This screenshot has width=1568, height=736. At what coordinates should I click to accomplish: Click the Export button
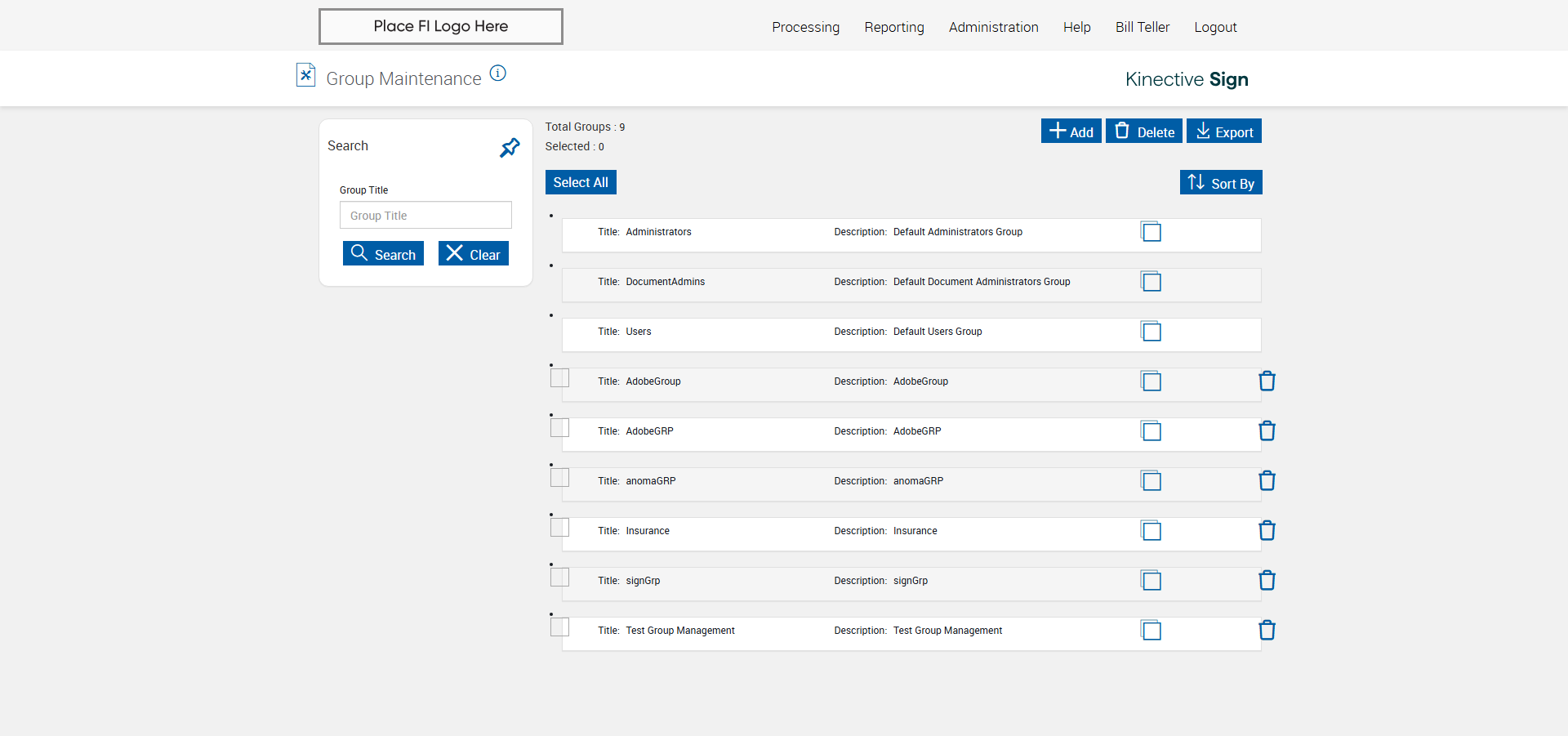click(1223, 132)
